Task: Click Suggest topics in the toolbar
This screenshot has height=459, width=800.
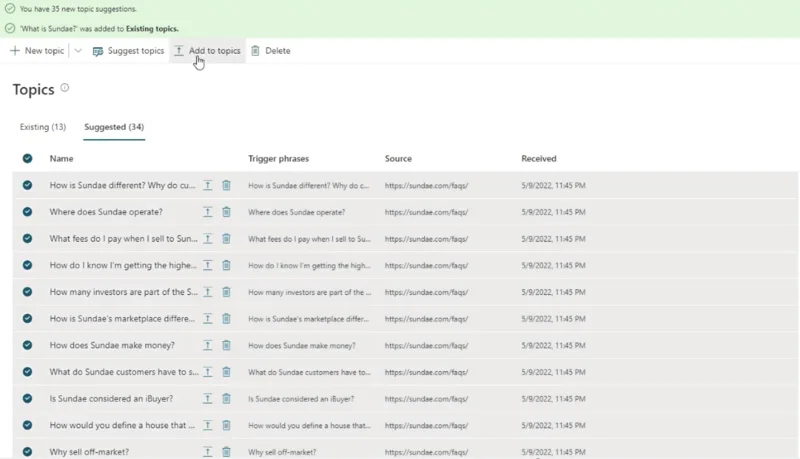Action: tap(129, 50)
